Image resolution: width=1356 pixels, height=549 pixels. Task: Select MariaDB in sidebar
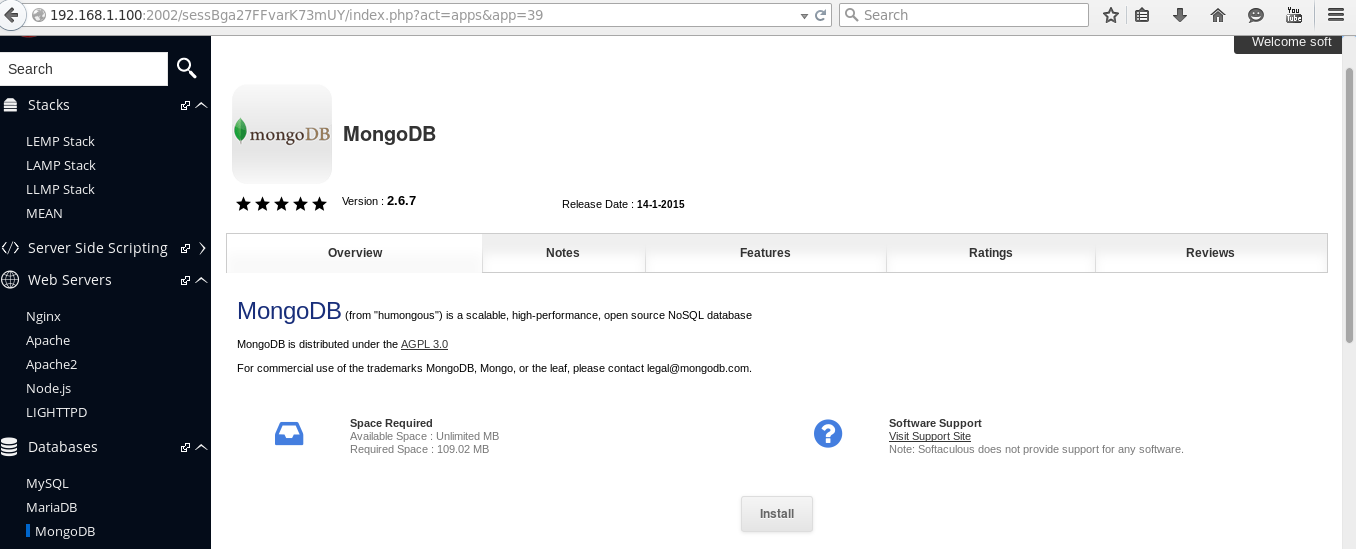(x=51, y=507)
